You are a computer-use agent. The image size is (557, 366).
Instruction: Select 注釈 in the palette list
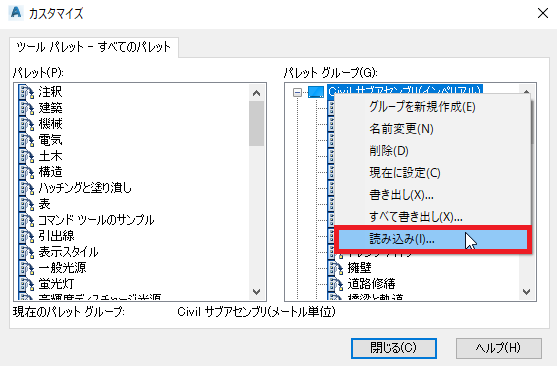[50, 92]
